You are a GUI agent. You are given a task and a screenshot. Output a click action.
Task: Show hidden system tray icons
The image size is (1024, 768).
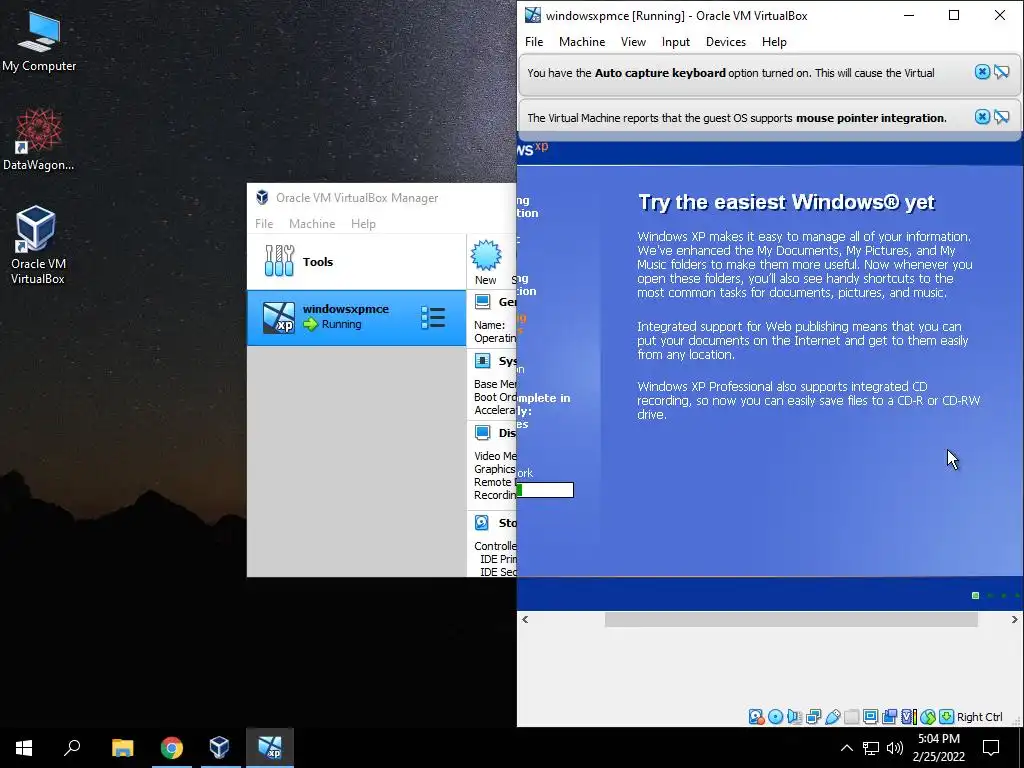pos(846,748)
